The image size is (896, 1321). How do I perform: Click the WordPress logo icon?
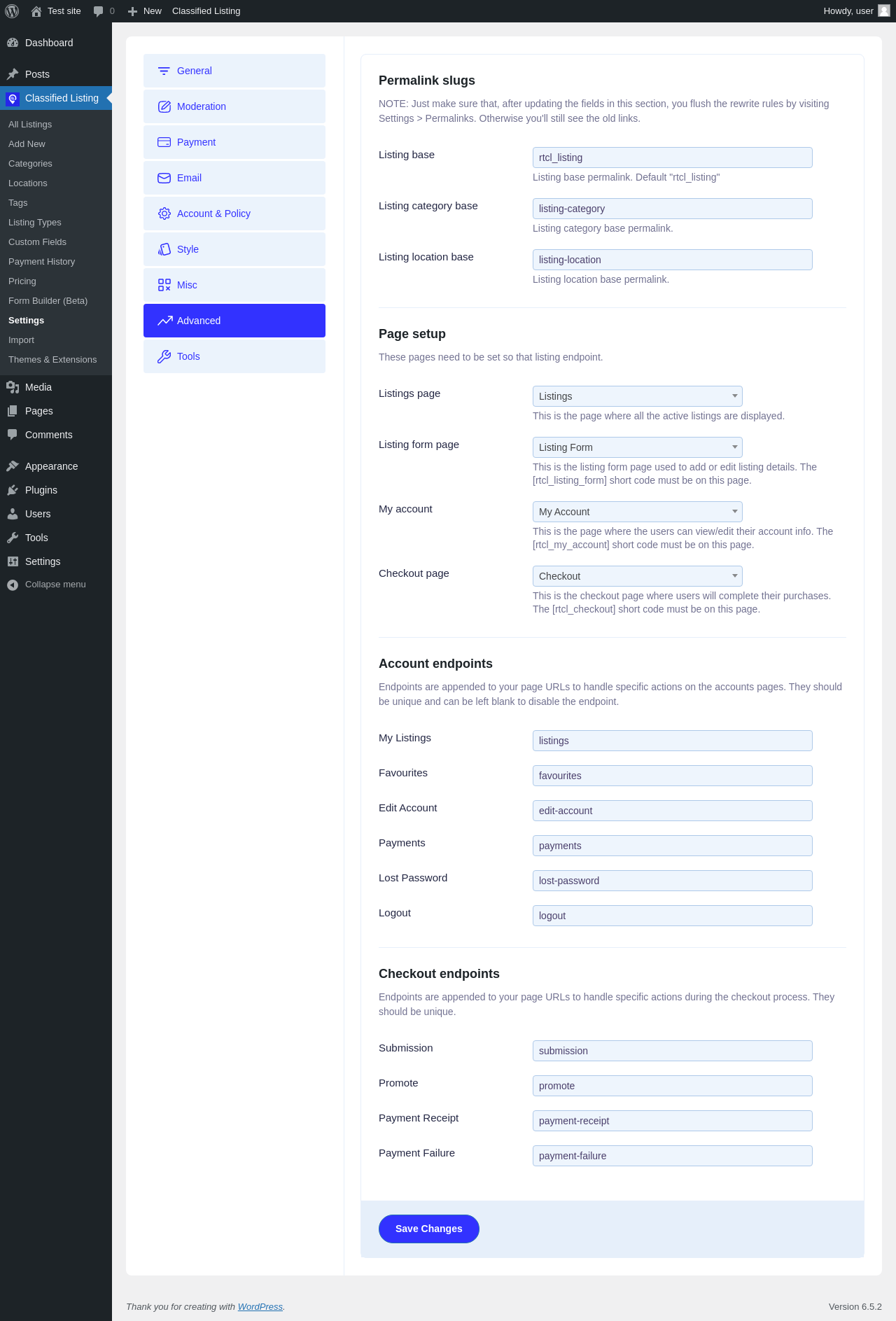tap(12, 11)
